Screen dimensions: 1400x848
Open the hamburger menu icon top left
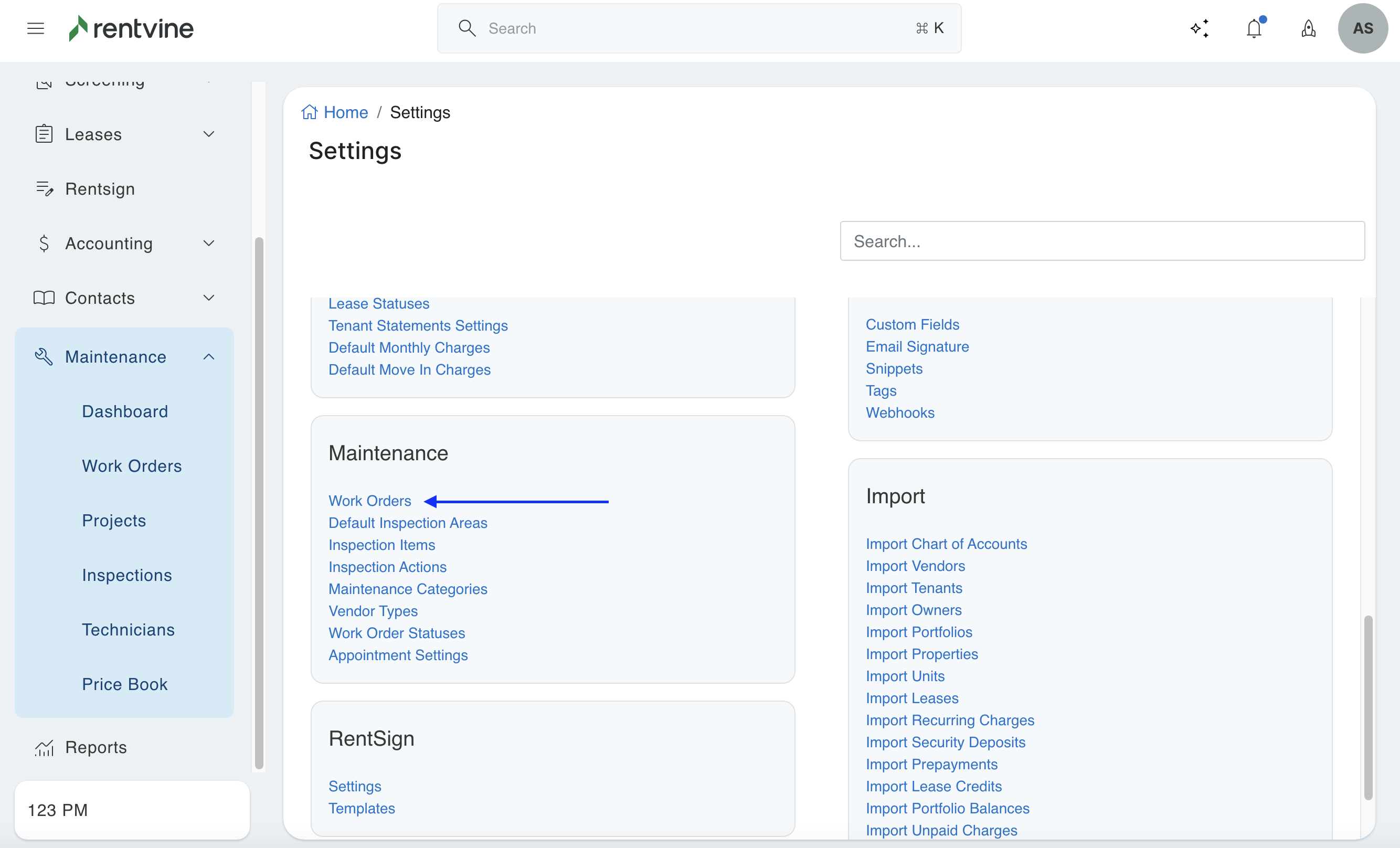[x=35, y=28]
